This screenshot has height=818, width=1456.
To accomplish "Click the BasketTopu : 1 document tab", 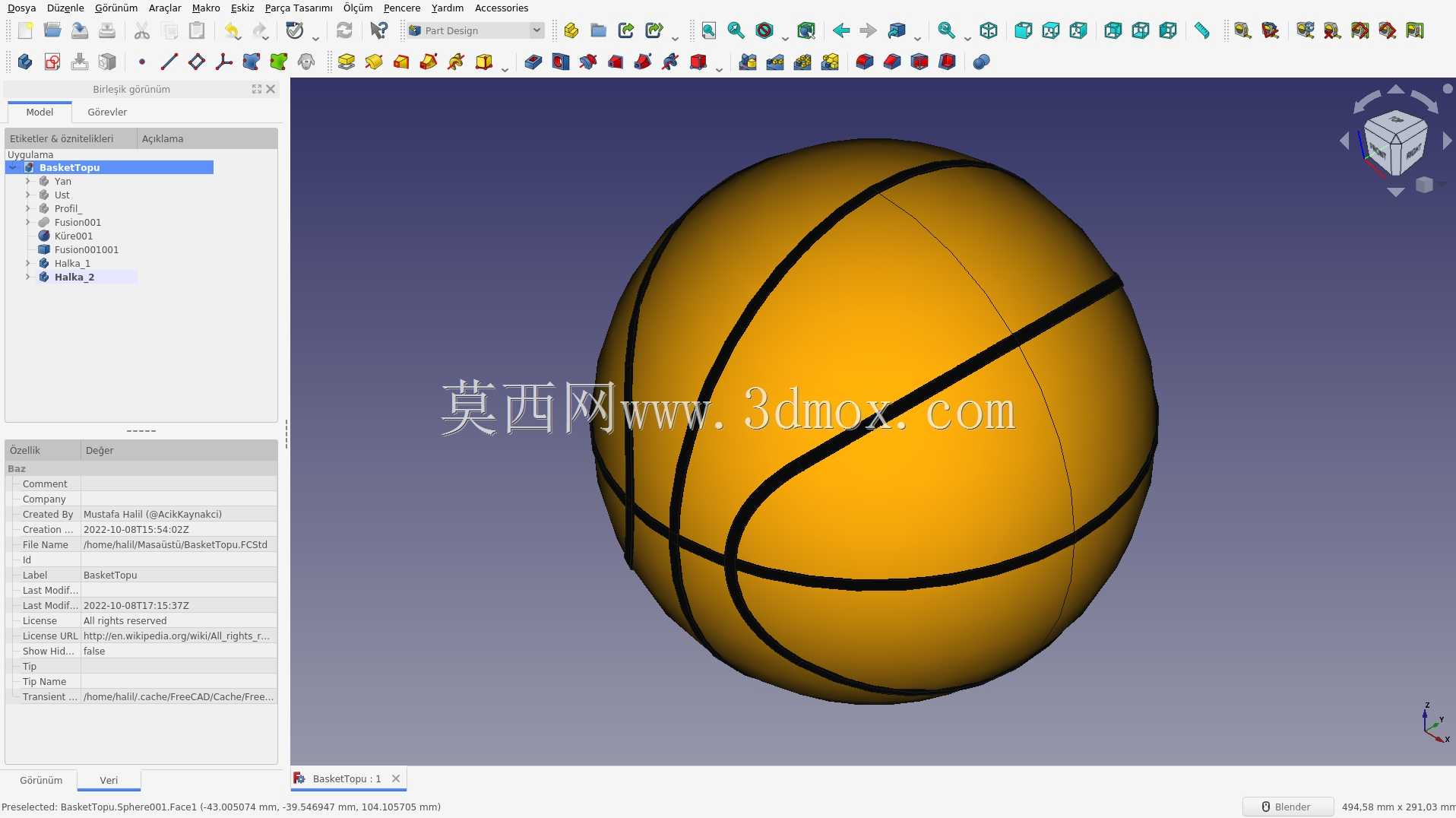I will tap(348, 778).
